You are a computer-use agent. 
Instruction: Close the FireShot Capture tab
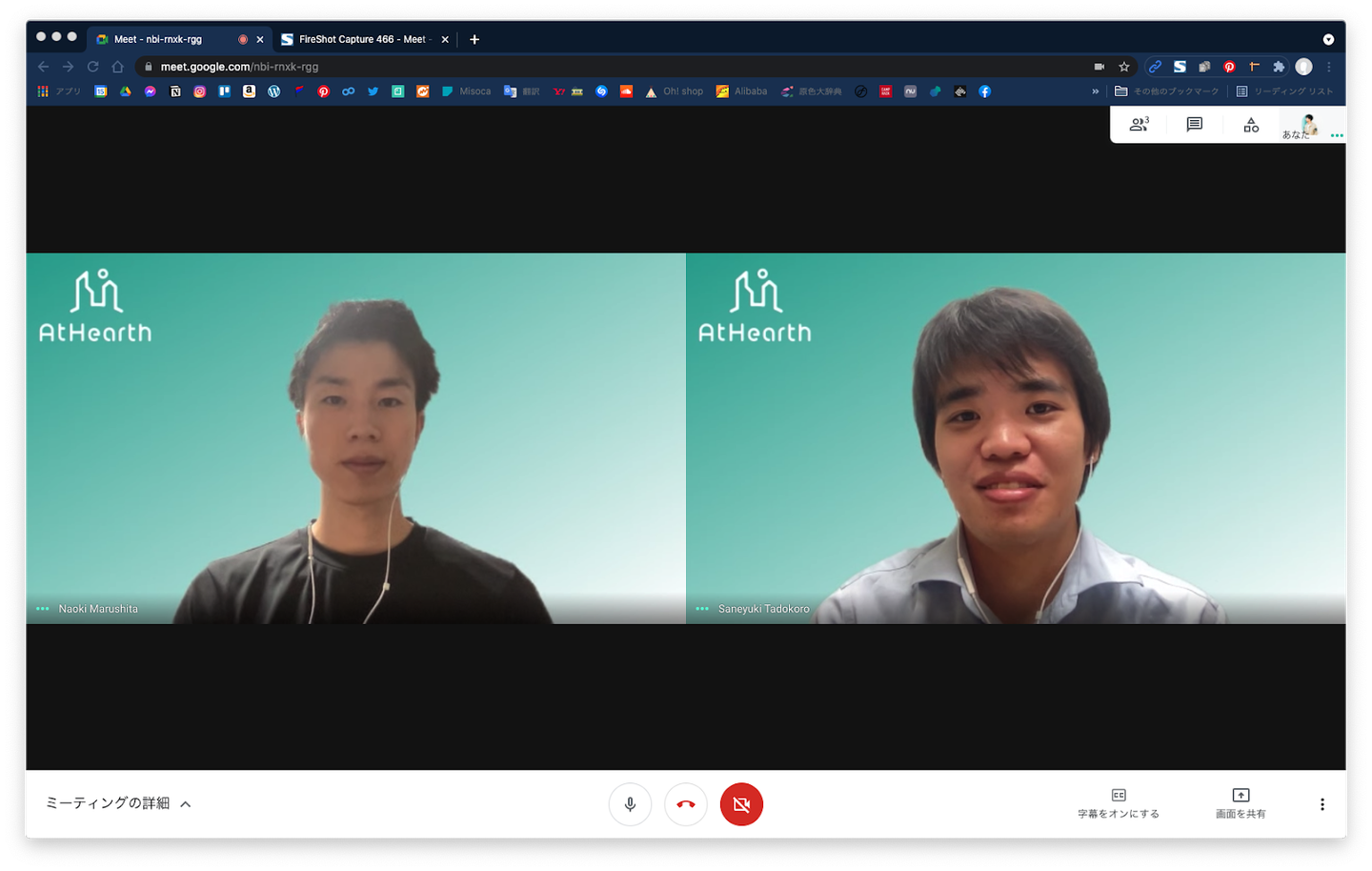point(445,39)
